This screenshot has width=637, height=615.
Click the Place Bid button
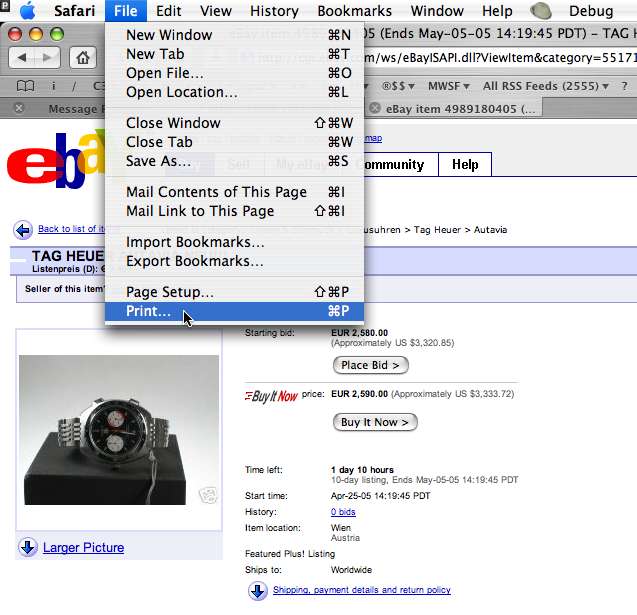[370, 365]
